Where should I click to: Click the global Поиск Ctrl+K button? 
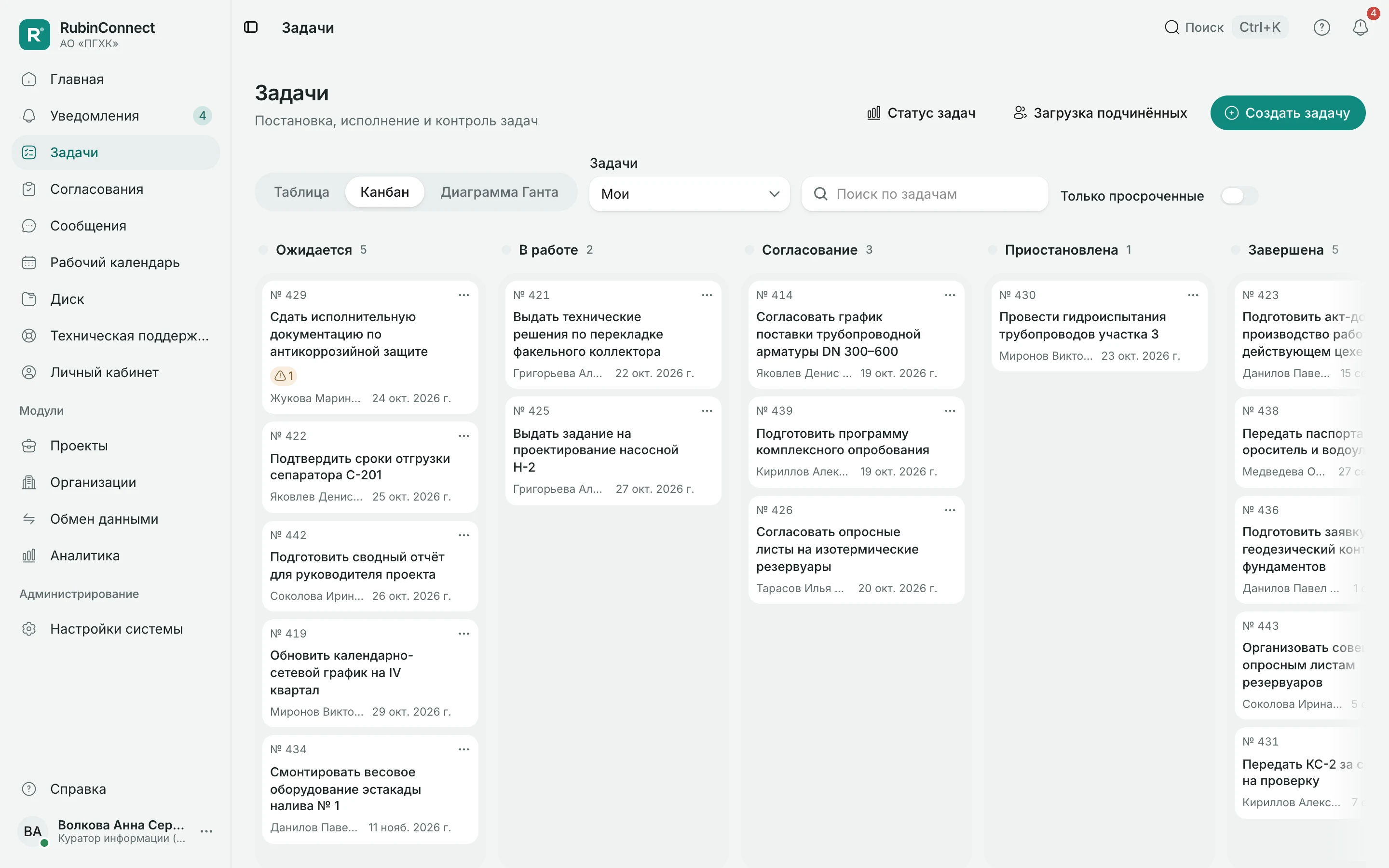(x=1226, y=27)
